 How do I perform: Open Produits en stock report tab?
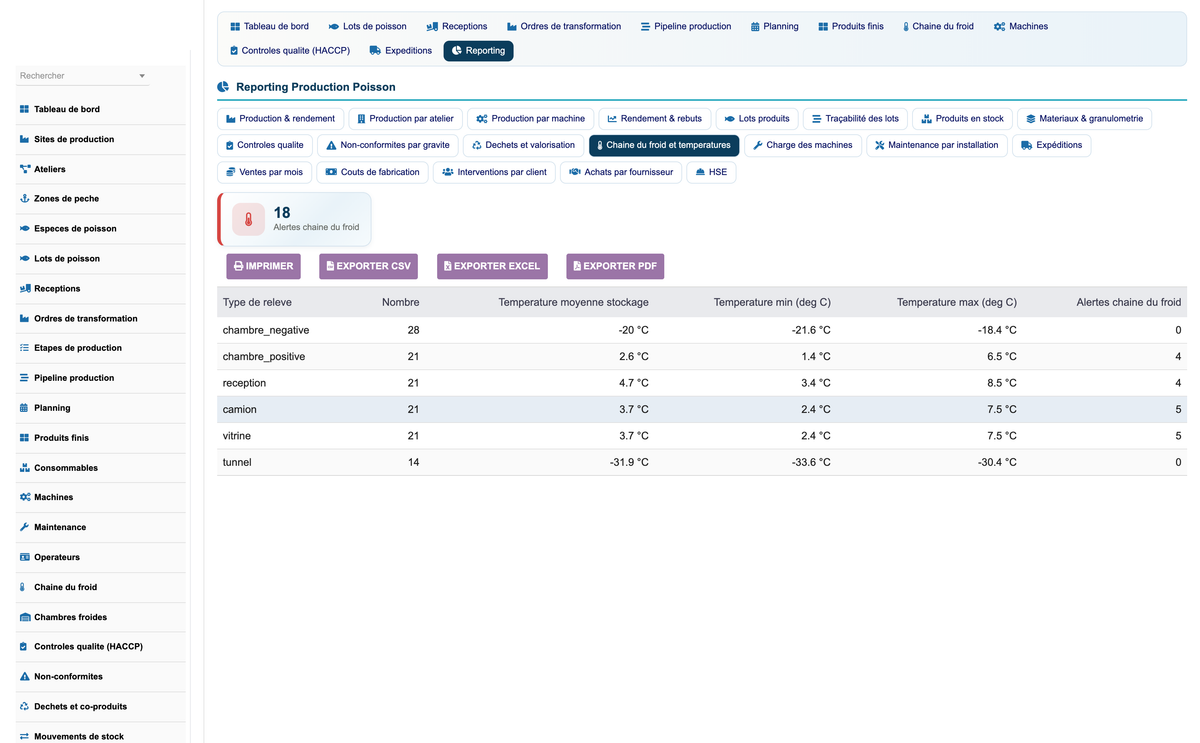pos(963,118)
